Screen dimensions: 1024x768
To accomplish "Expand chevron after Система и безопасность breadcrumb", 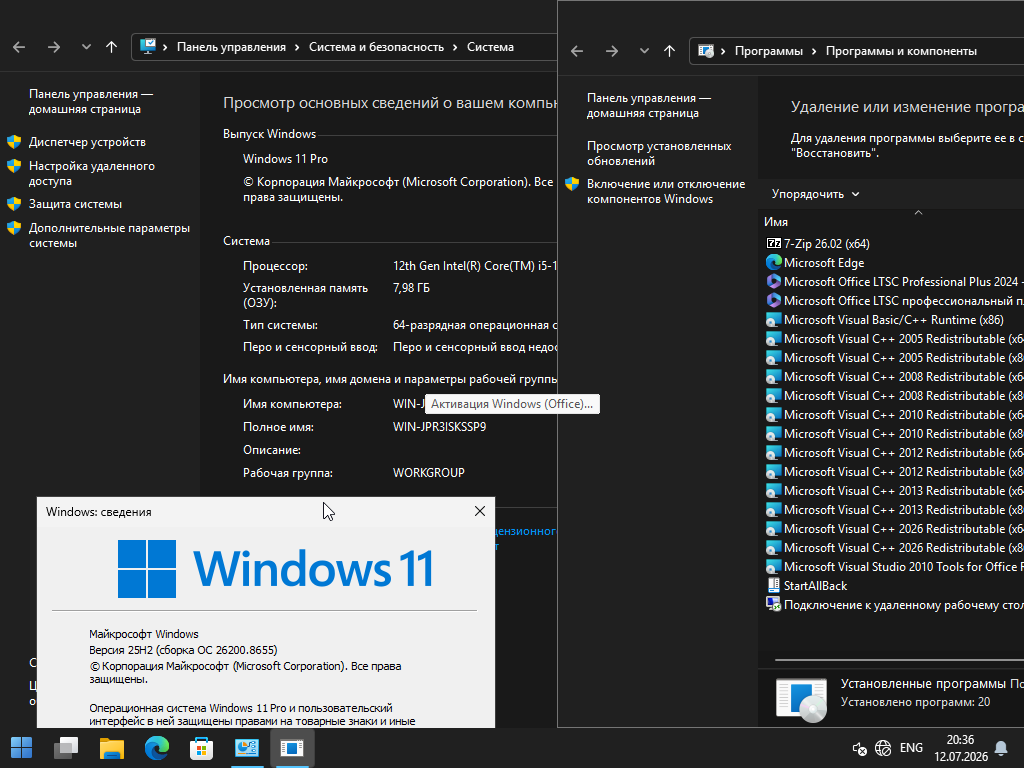I will pyautogui.click(x=455, y=47).
